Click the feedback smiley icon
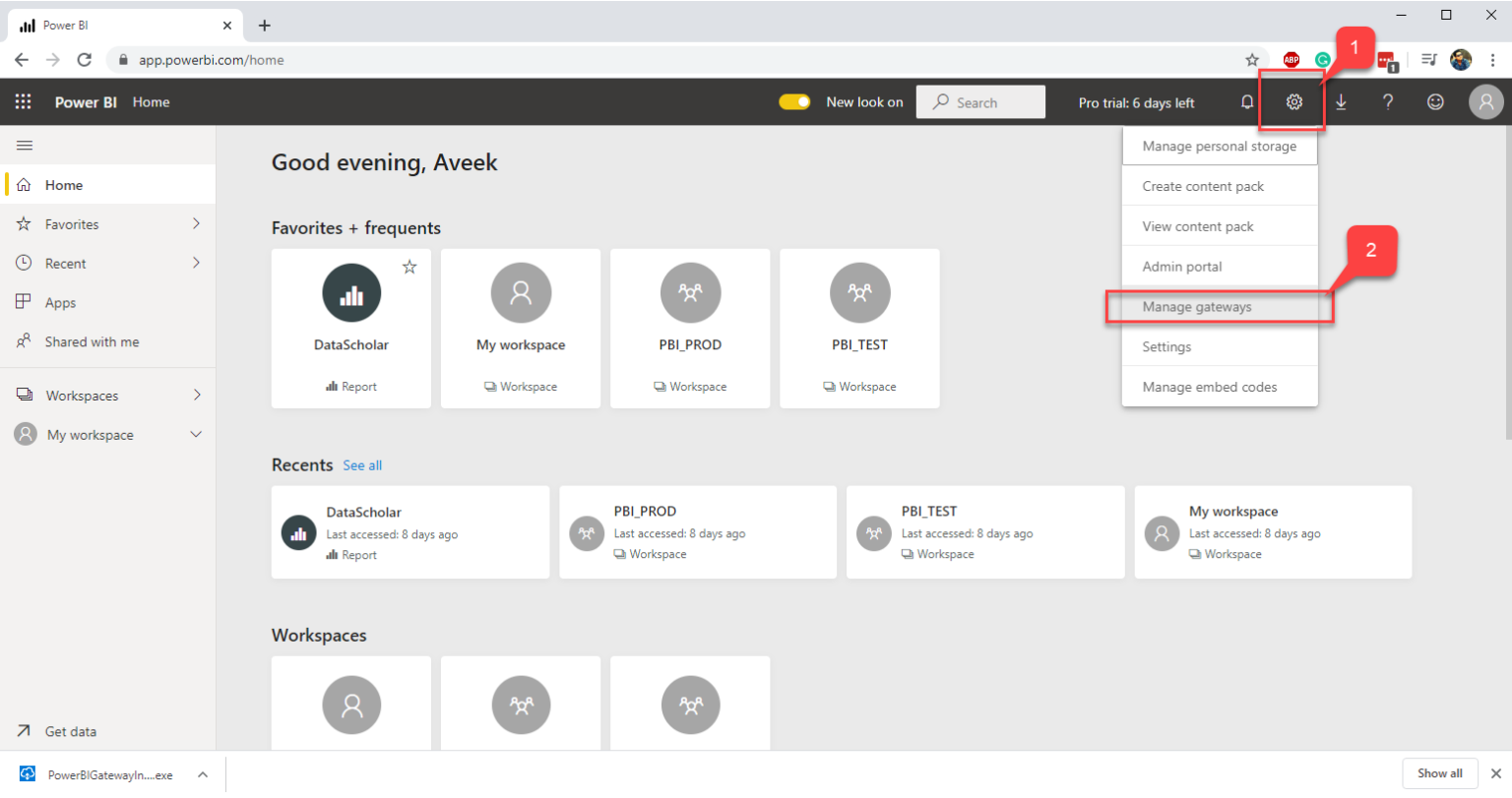This screenshot has width=1512, height=798. (x=1435, y=101)
